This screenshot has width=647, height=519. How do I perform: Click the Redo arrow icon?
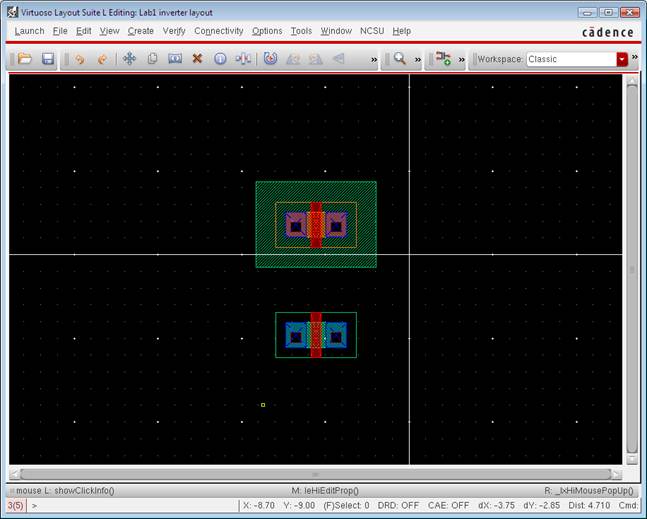(102, 59)
